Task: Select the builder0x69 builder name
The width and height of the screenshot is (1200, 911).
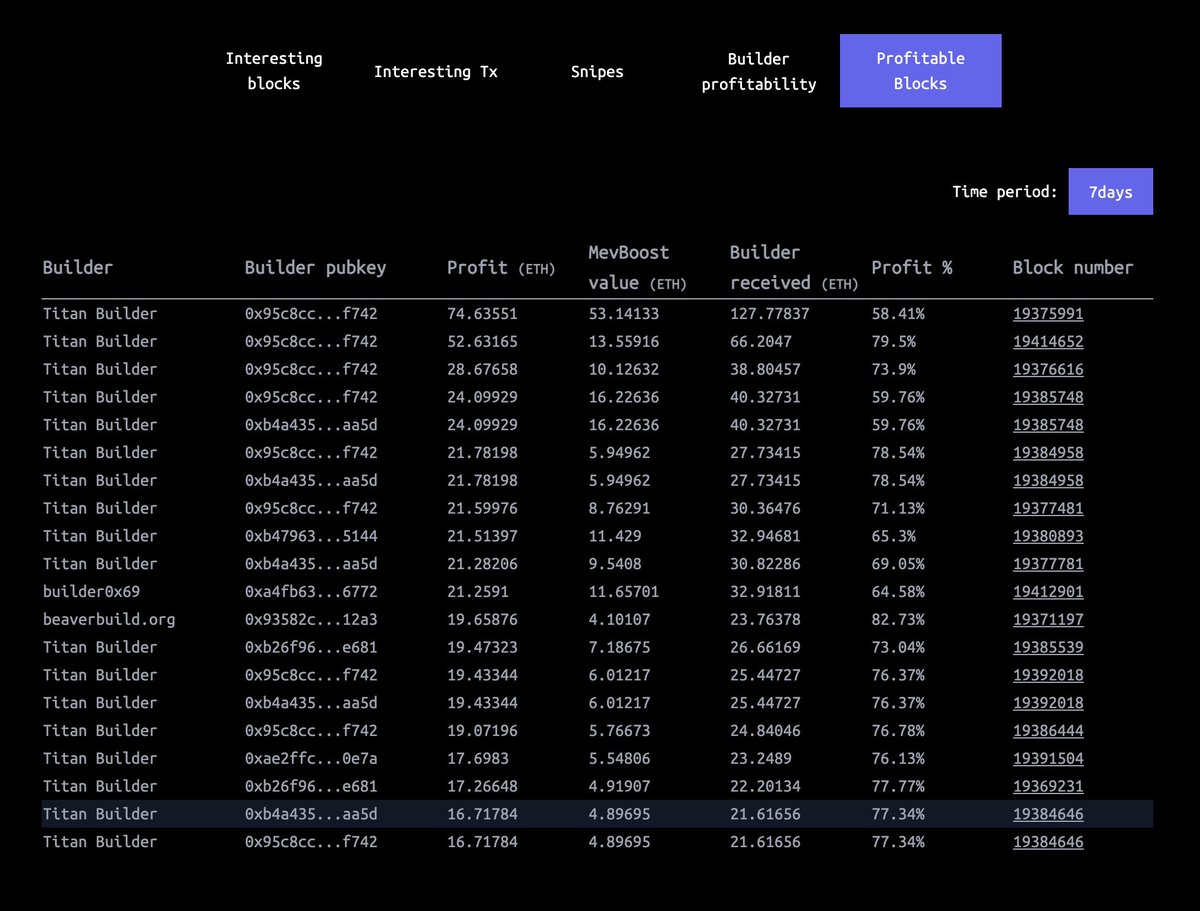Action: pos(91,592)
